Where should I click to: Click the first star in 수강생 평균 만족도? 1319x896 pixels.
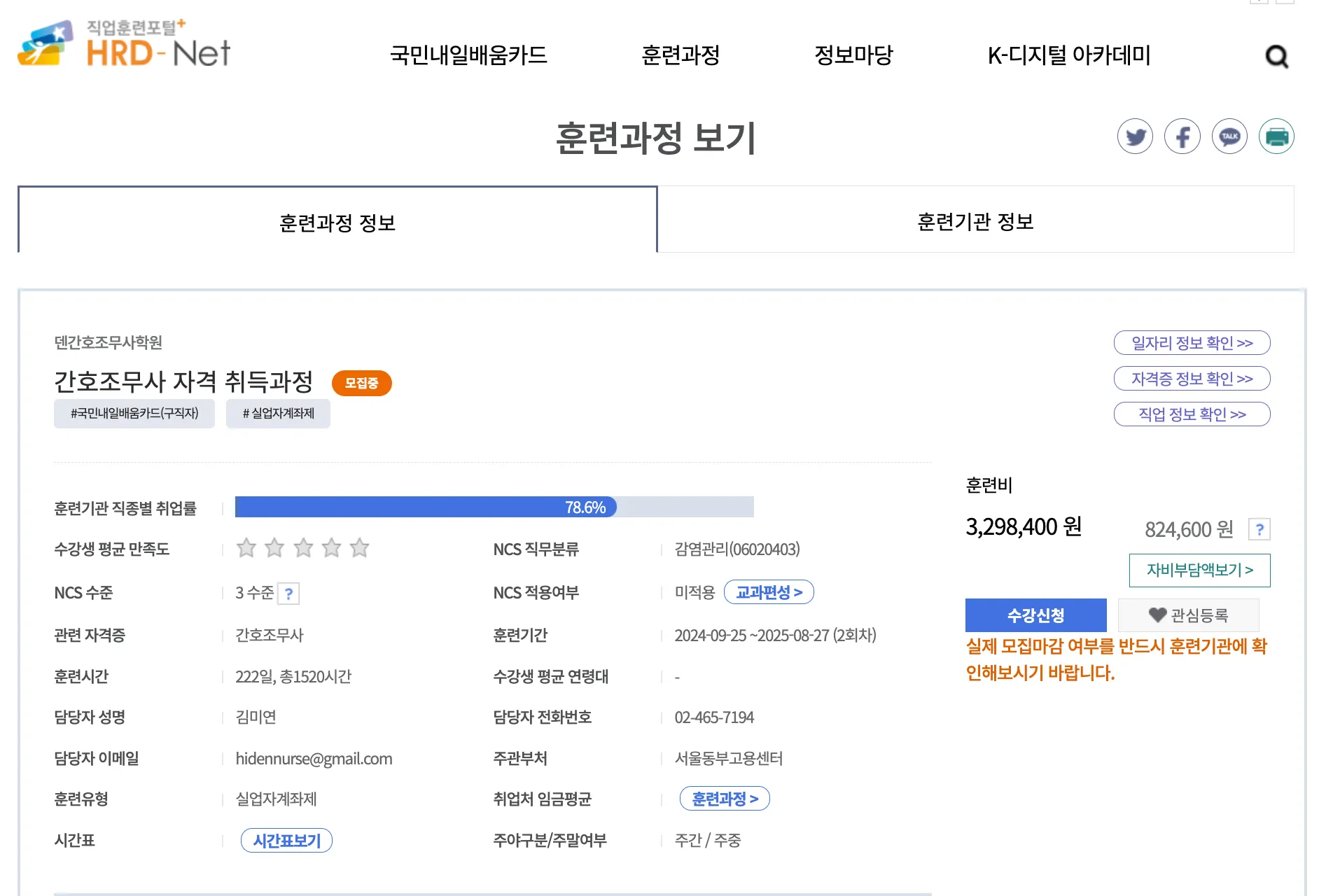246,549
